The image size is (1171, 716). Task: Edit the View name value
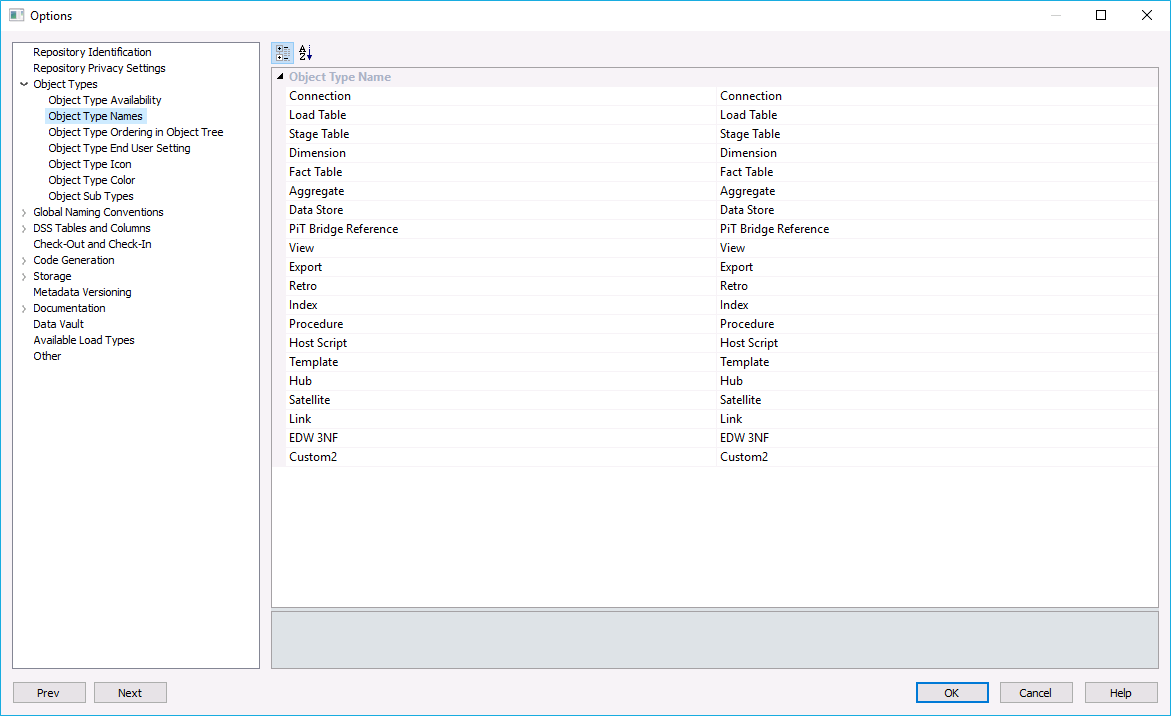(x=937, y=248)
